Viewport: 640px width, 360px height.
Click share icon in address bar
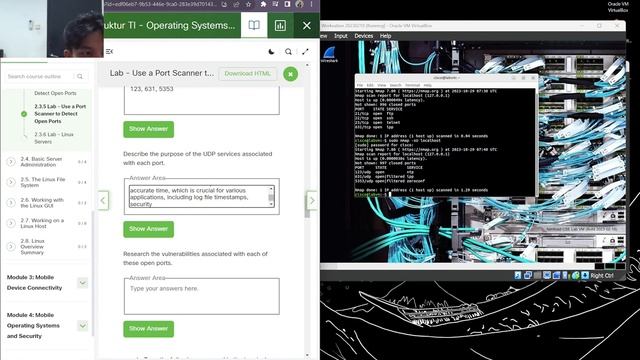[236, 4]
